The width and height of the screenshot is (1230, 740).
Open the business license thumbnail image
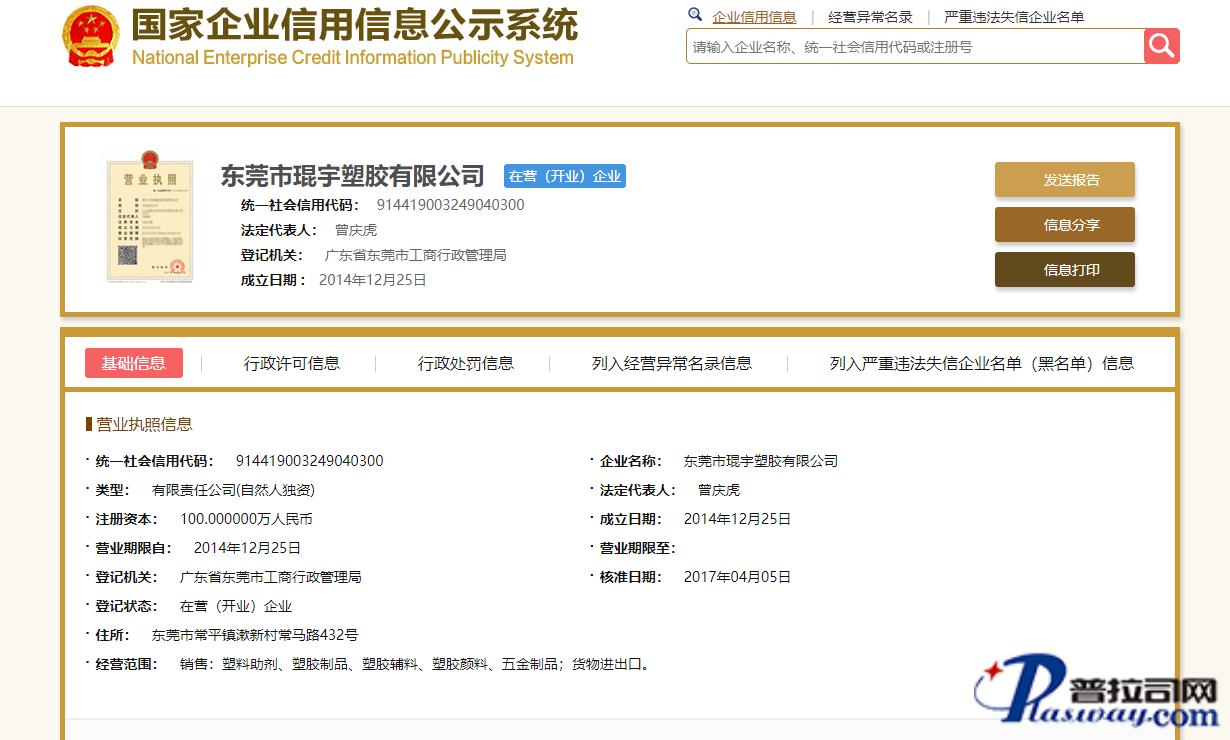coord(148,216)
